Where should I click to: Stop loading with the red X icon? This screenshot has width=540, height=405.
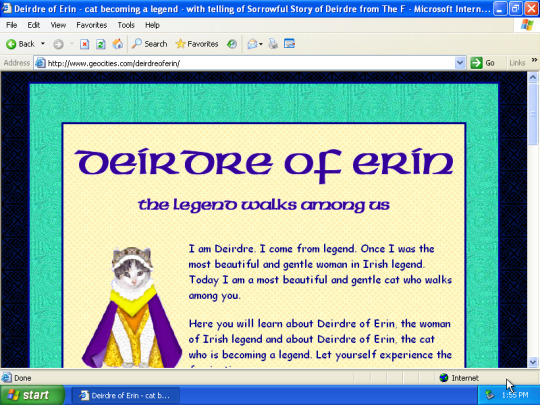(84, 44)
